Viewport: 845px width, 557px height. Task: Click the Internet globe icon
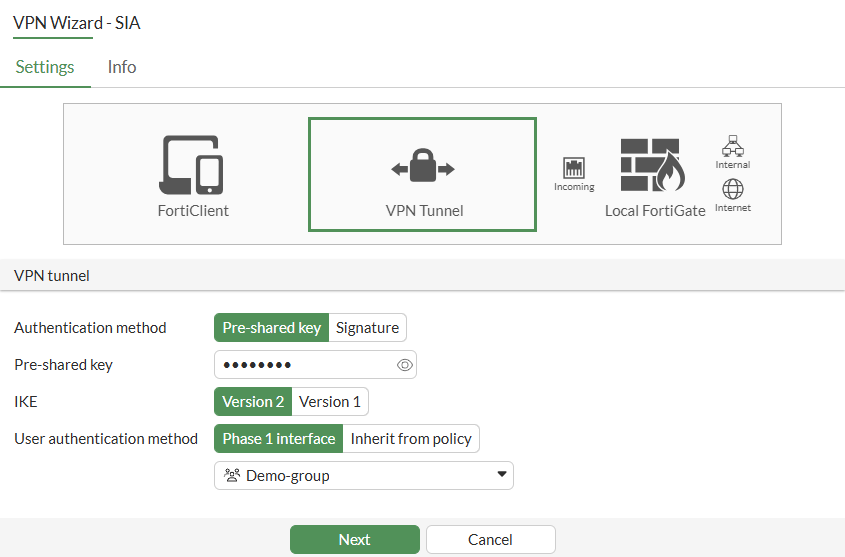733,189
